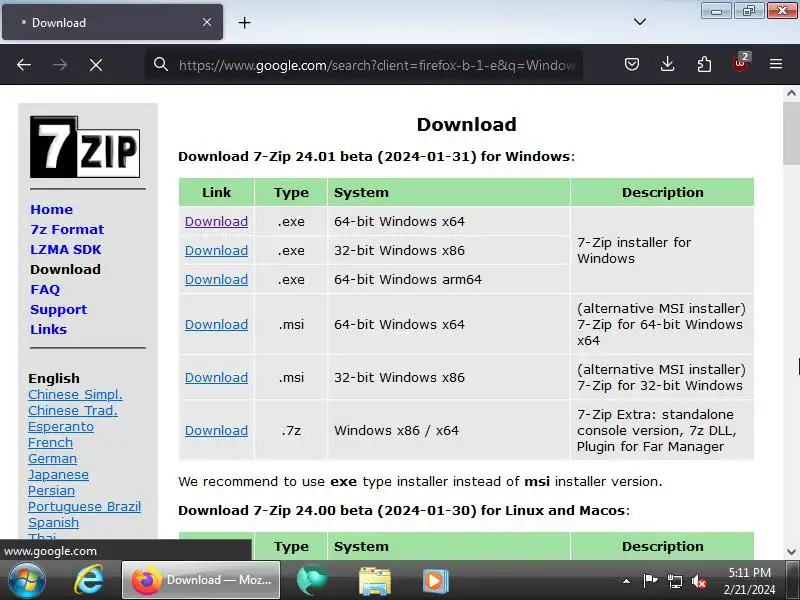800x600 pixels.
Task: Open Windows Explorer from taskbar
Action: pos(374,580)
